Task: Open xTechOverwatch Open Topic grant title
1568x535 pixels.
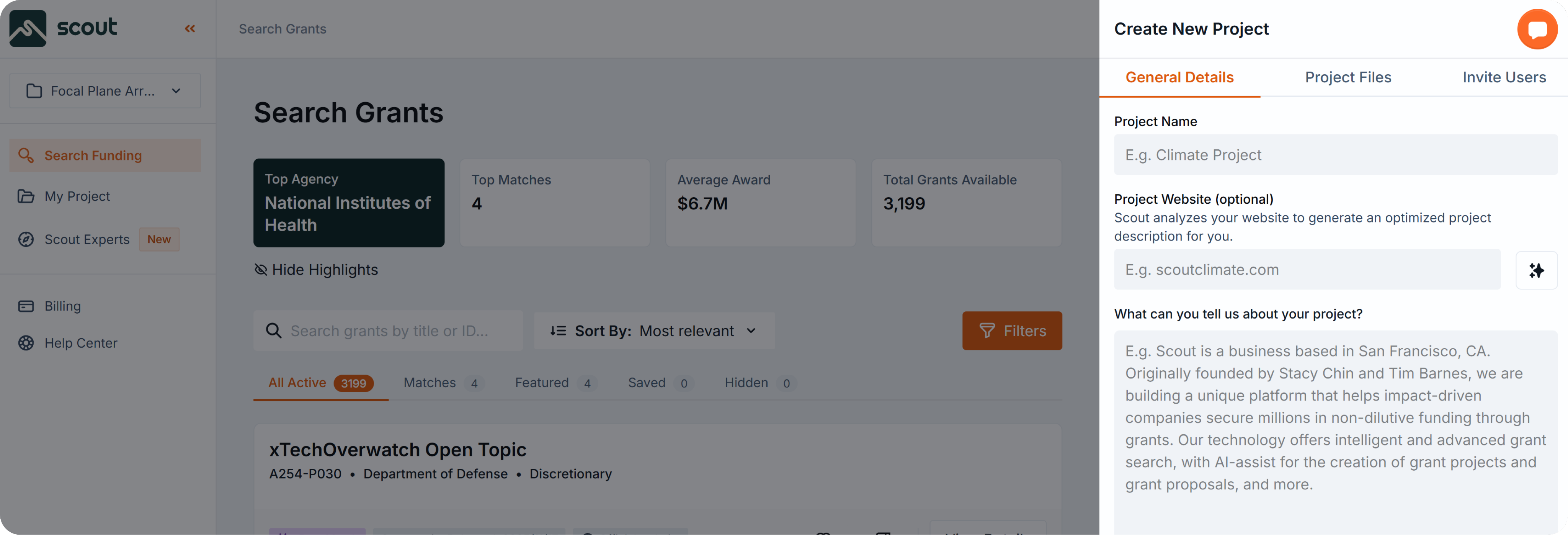Action: pos(397,449)
